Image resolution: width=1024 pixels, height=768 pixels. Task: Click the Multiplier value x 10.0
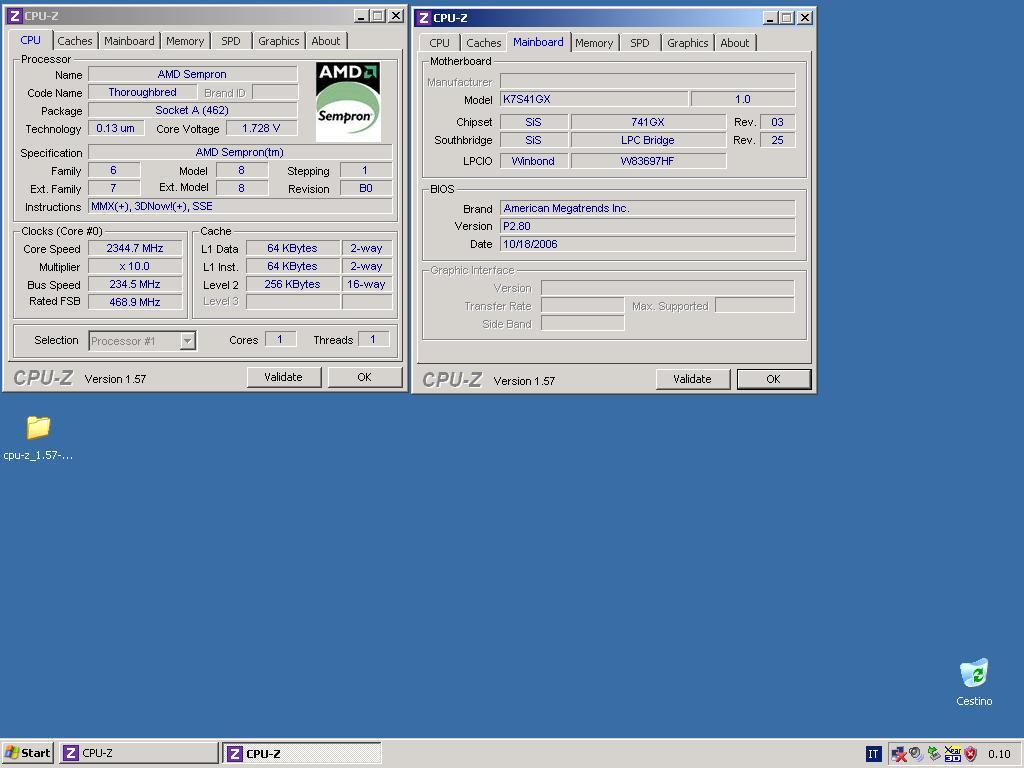click(135, 266)
